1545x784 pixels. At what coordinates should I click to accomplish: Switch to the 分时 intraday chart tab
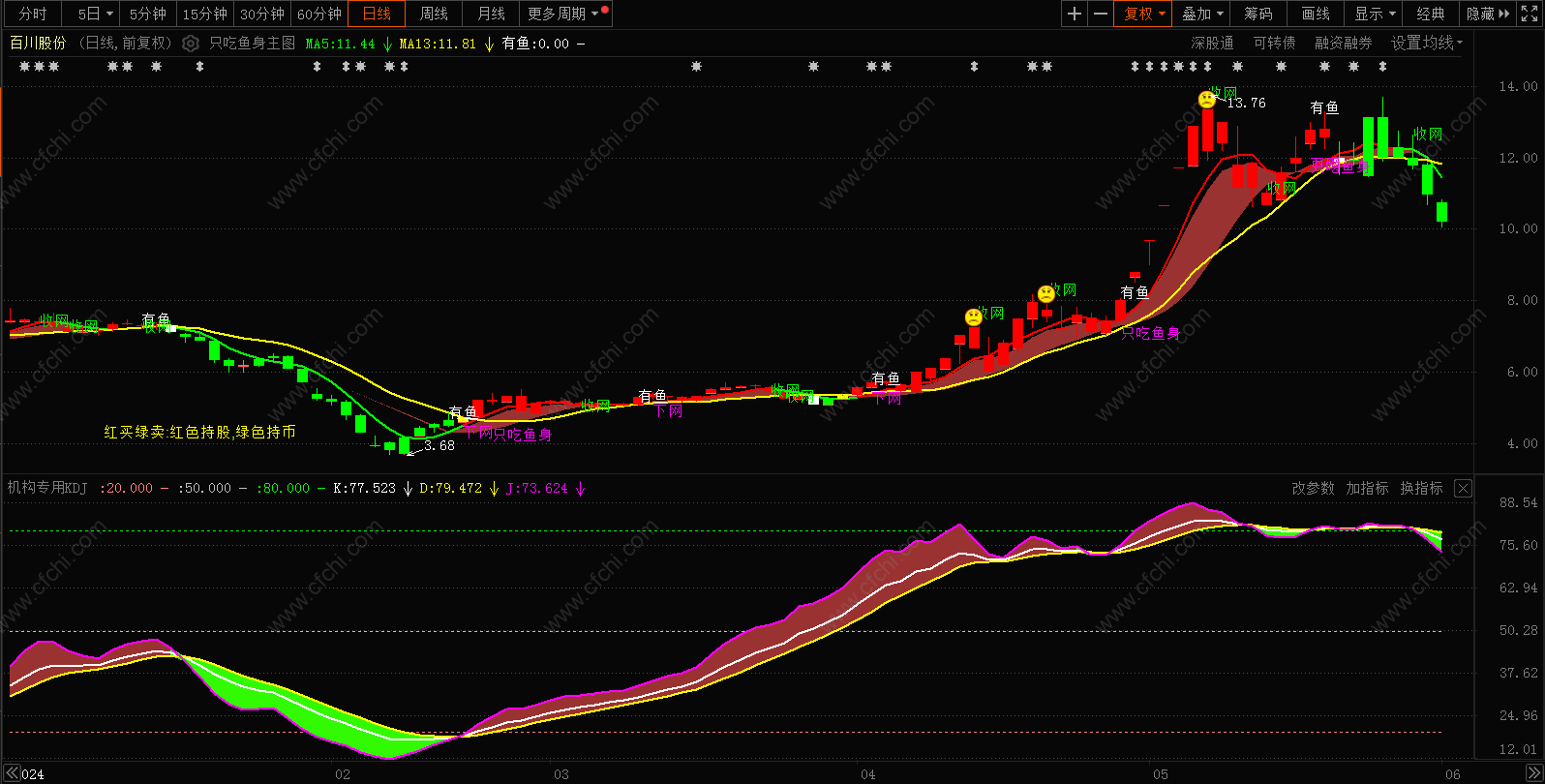click(32, 14)
